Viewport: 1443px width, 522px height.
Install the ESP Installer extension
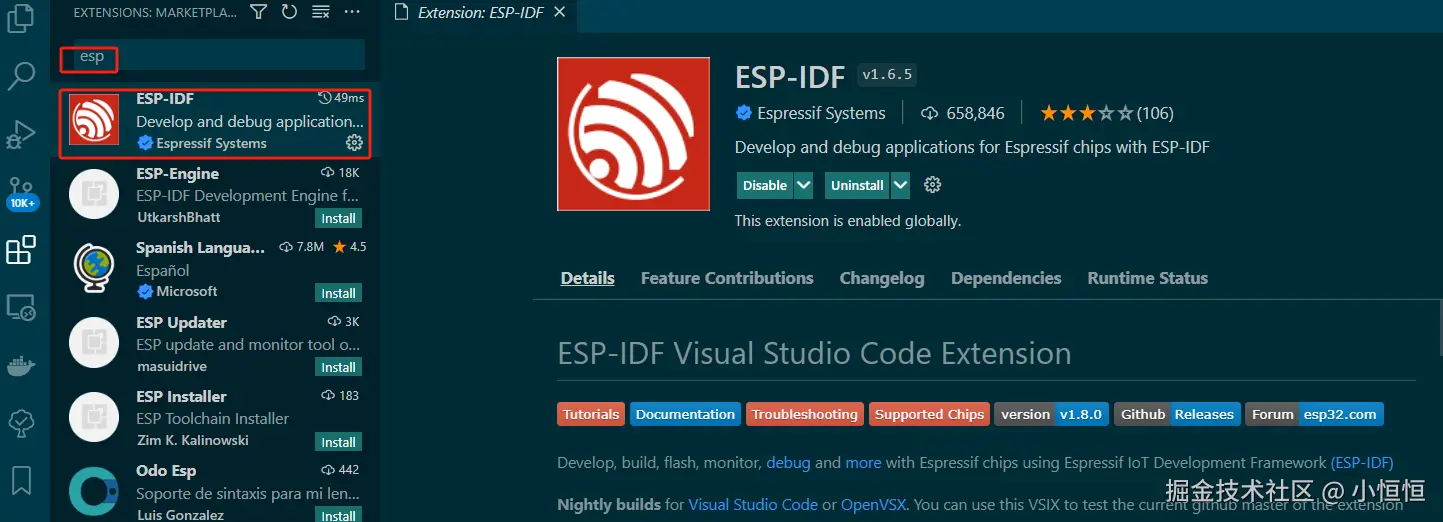(x=338, y=442)
